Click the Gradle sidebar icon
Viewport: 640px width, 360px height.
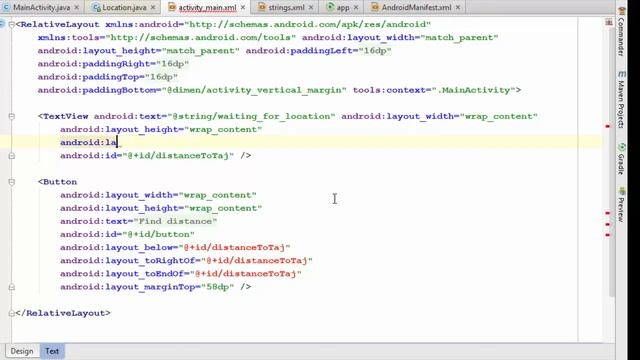[622, 147]
